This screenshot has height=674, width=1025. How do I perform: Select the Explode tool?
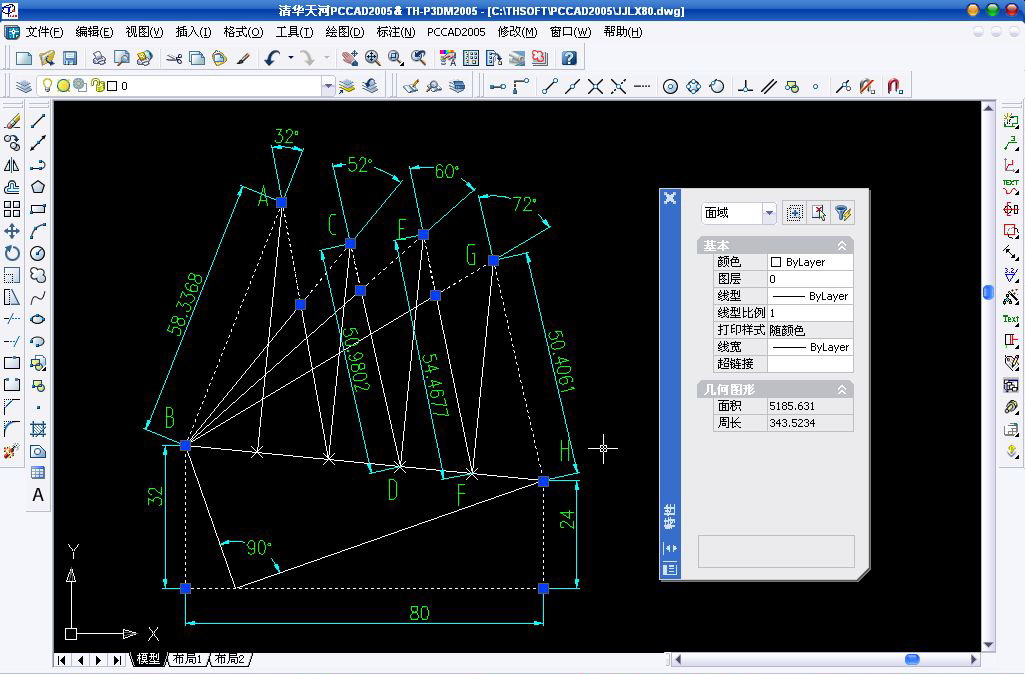tap(12, 451)
